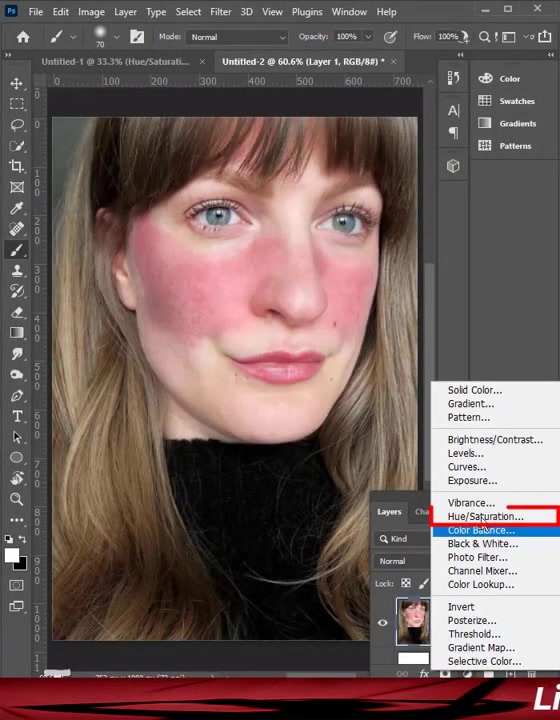
Task: Toggle lock transparent pixels in Layers panel
Action: (406, 583)
